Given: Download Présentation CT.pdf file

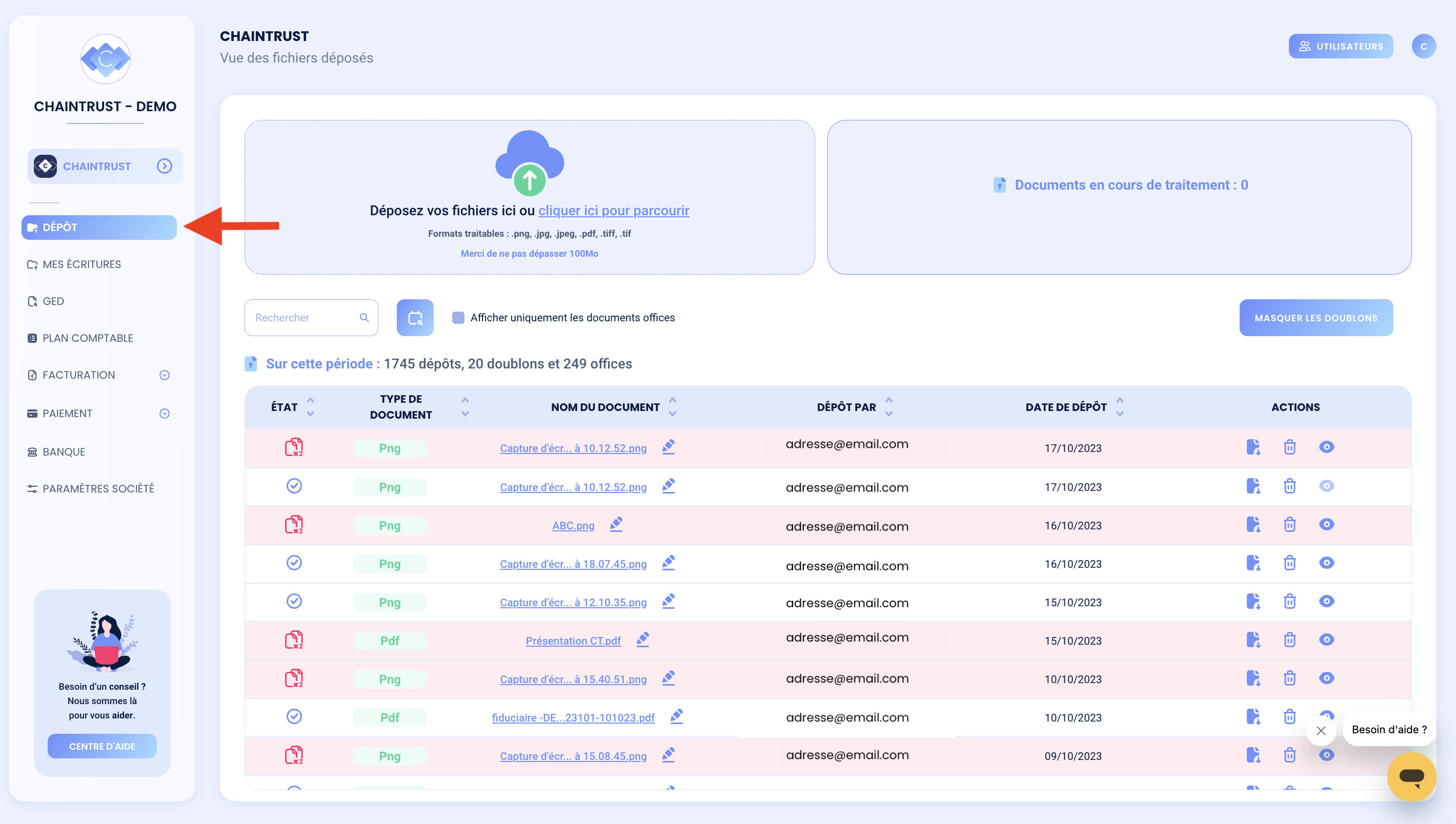Looking at the screenshot, I should 1253,640.
